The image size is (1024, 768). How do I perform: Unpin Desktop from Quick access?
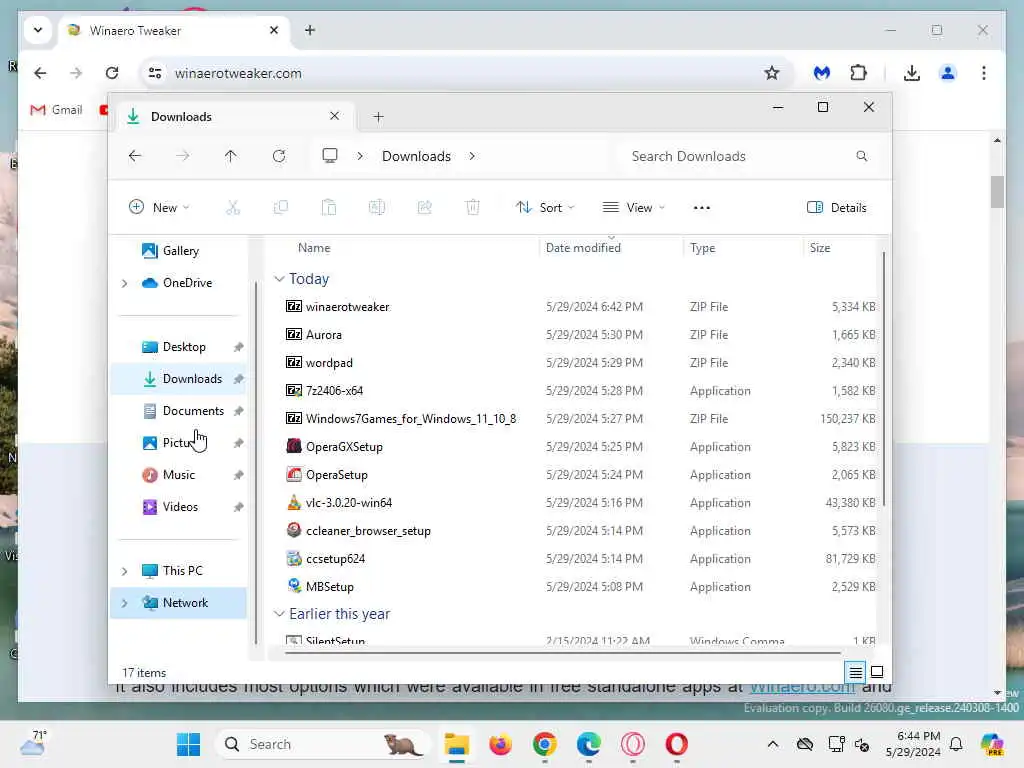pos(238,347)
